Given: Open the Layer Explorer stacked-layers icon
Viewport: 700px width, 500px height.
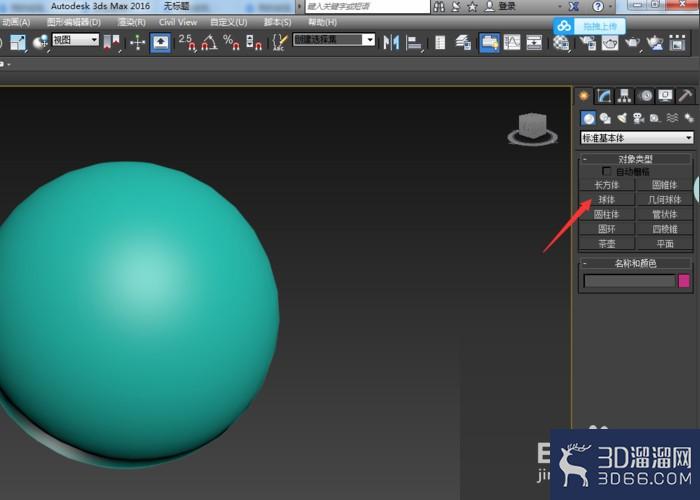Looking at the screenshot, I should pyautogui.click(x=463, y=43).
